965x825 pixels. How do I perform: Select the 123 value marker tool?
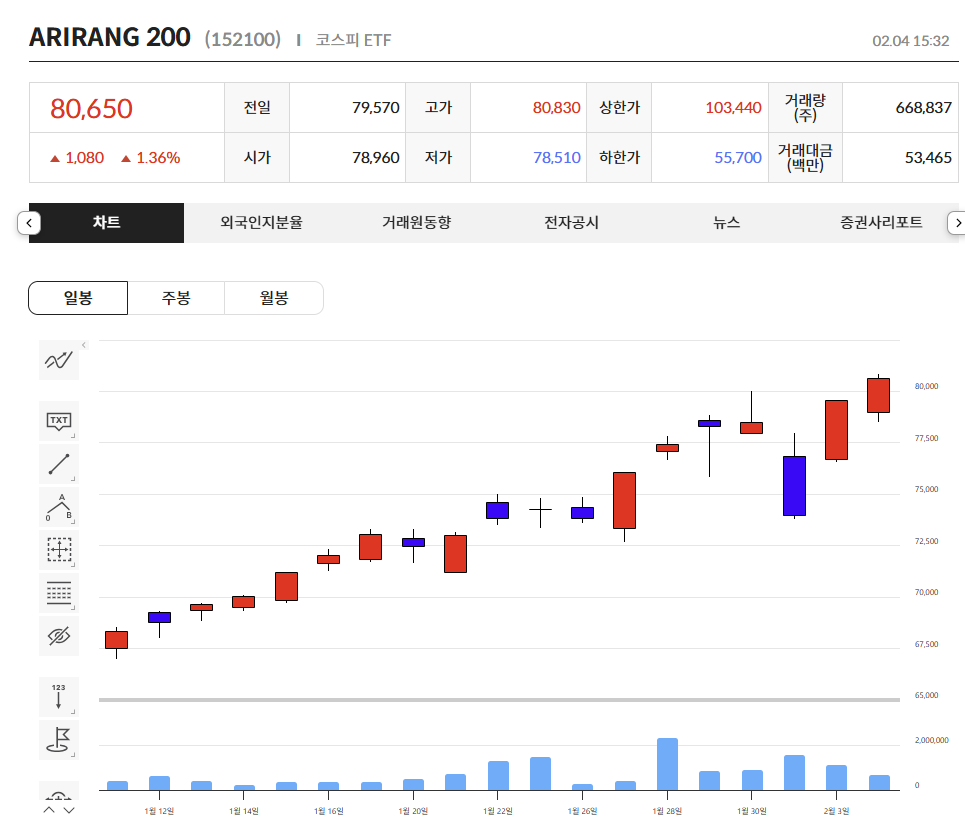(59, 696)
